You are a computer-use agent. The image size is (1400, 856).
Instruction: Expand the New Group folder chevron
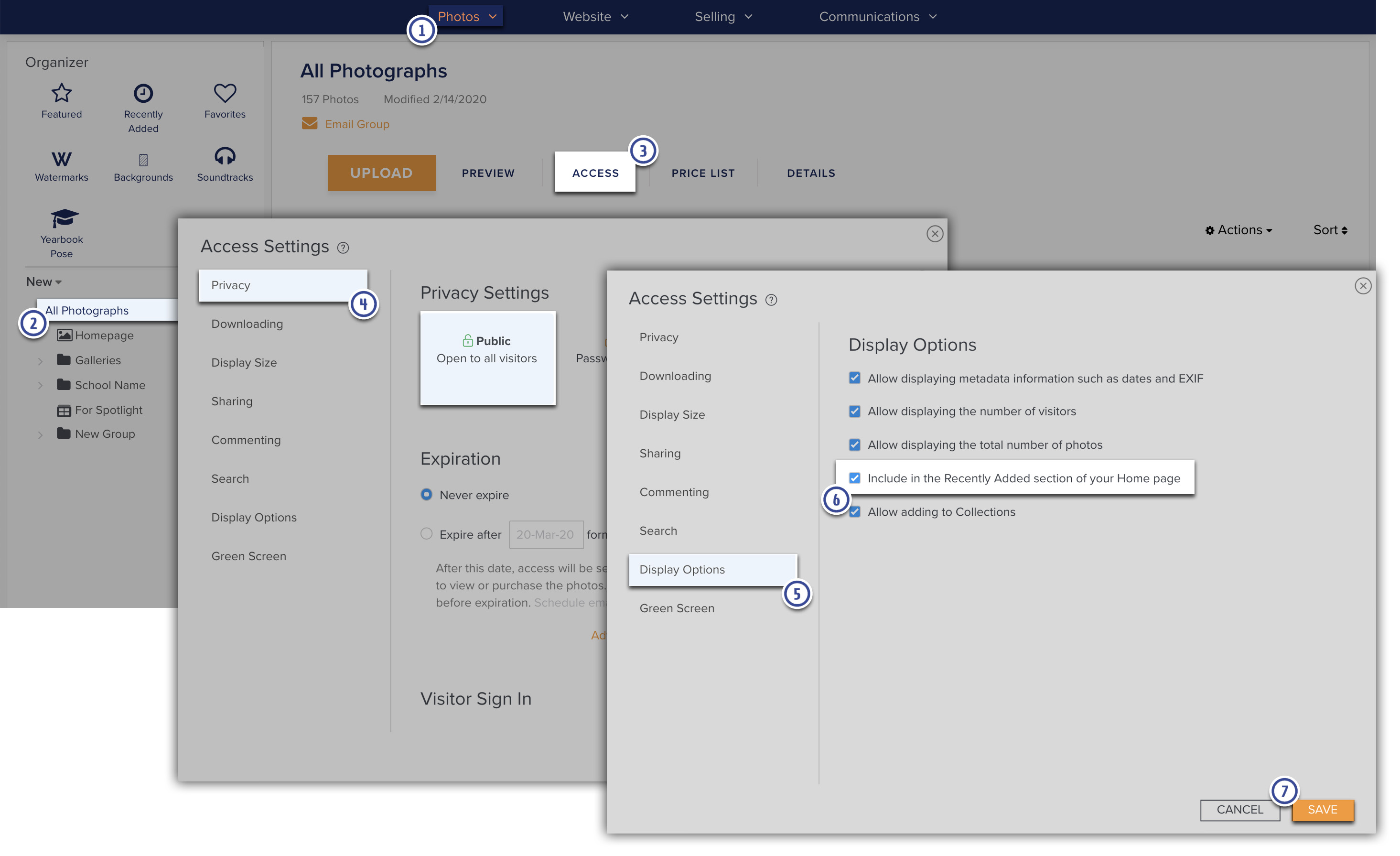tap(40, 435)
